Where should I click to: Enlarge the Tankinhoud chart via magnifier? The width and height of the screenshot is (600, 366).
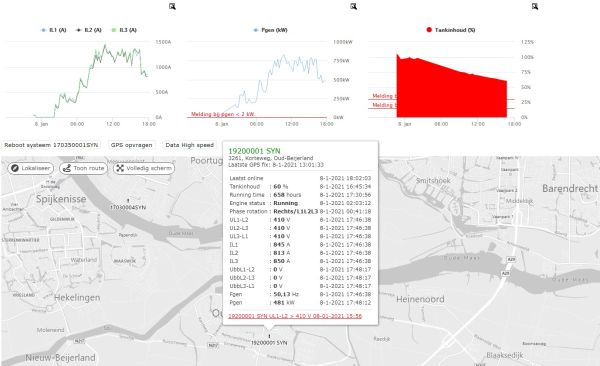[535, 7]
